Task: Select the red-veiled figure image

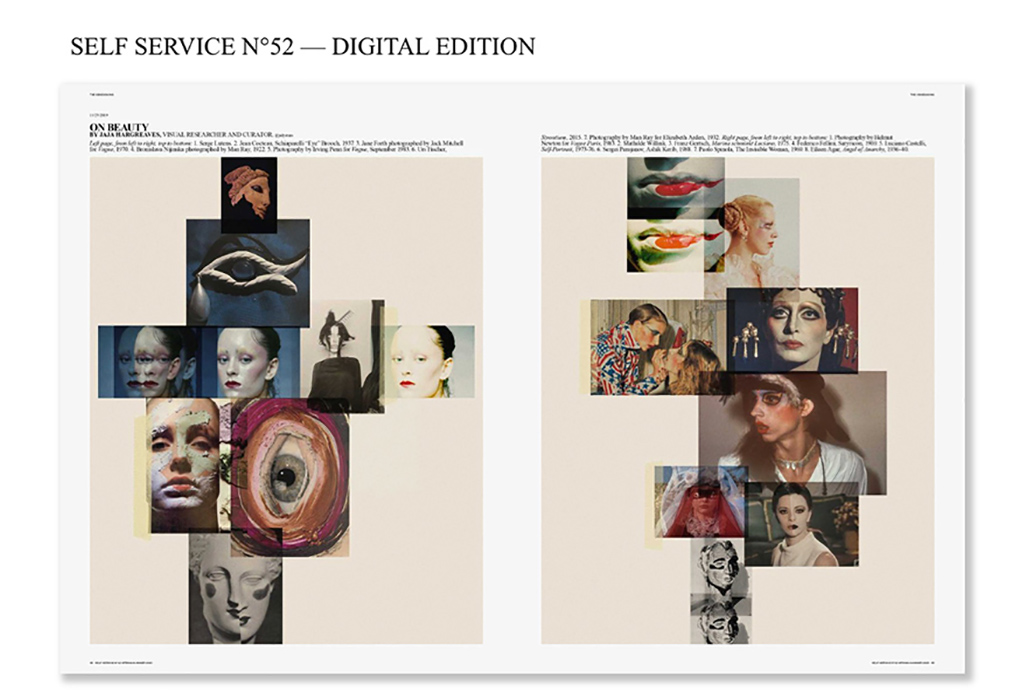Action: 701,502
